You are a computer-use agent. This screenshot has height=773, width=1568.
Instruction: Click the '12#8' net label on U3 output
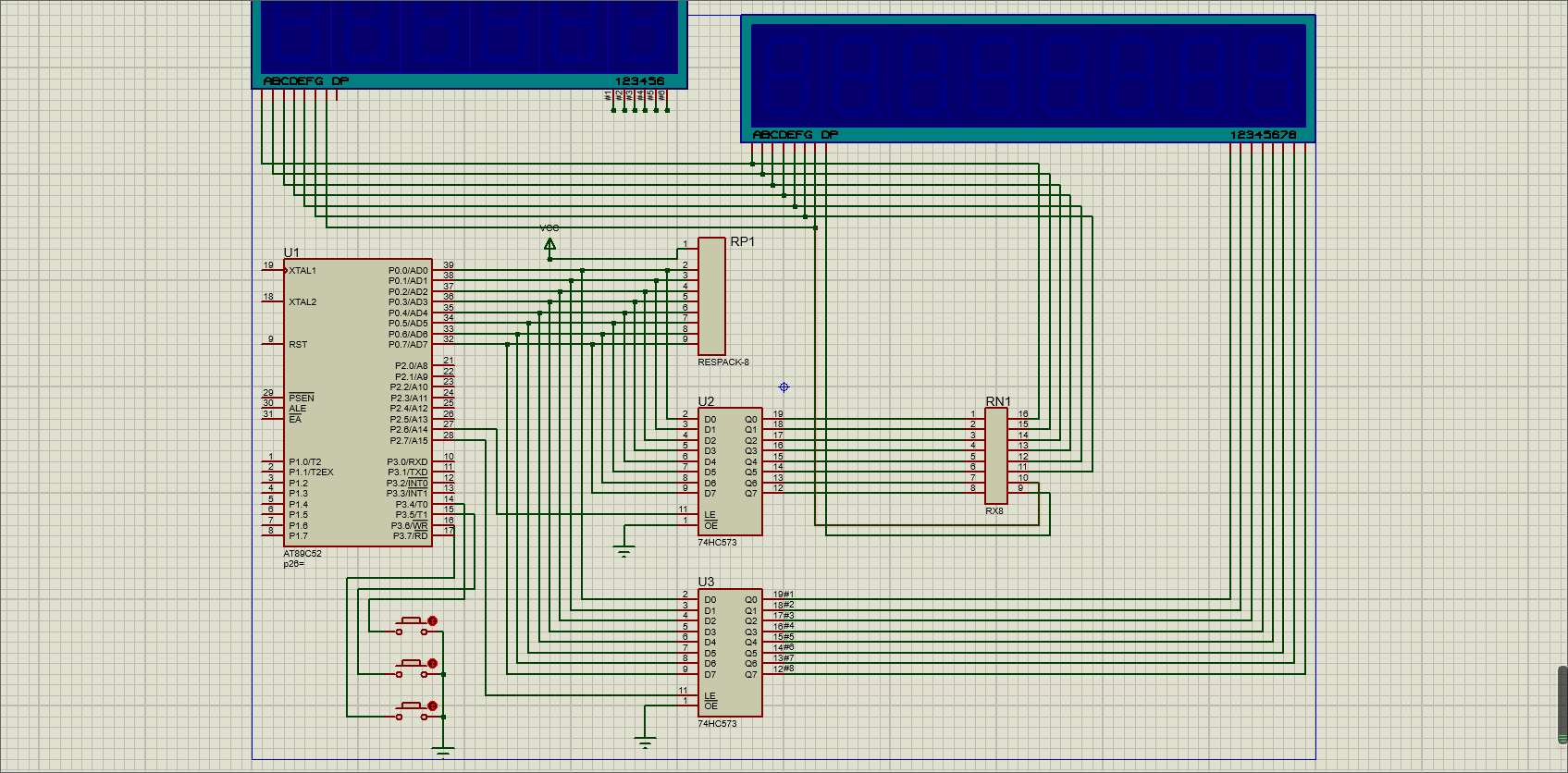point(784,669)
